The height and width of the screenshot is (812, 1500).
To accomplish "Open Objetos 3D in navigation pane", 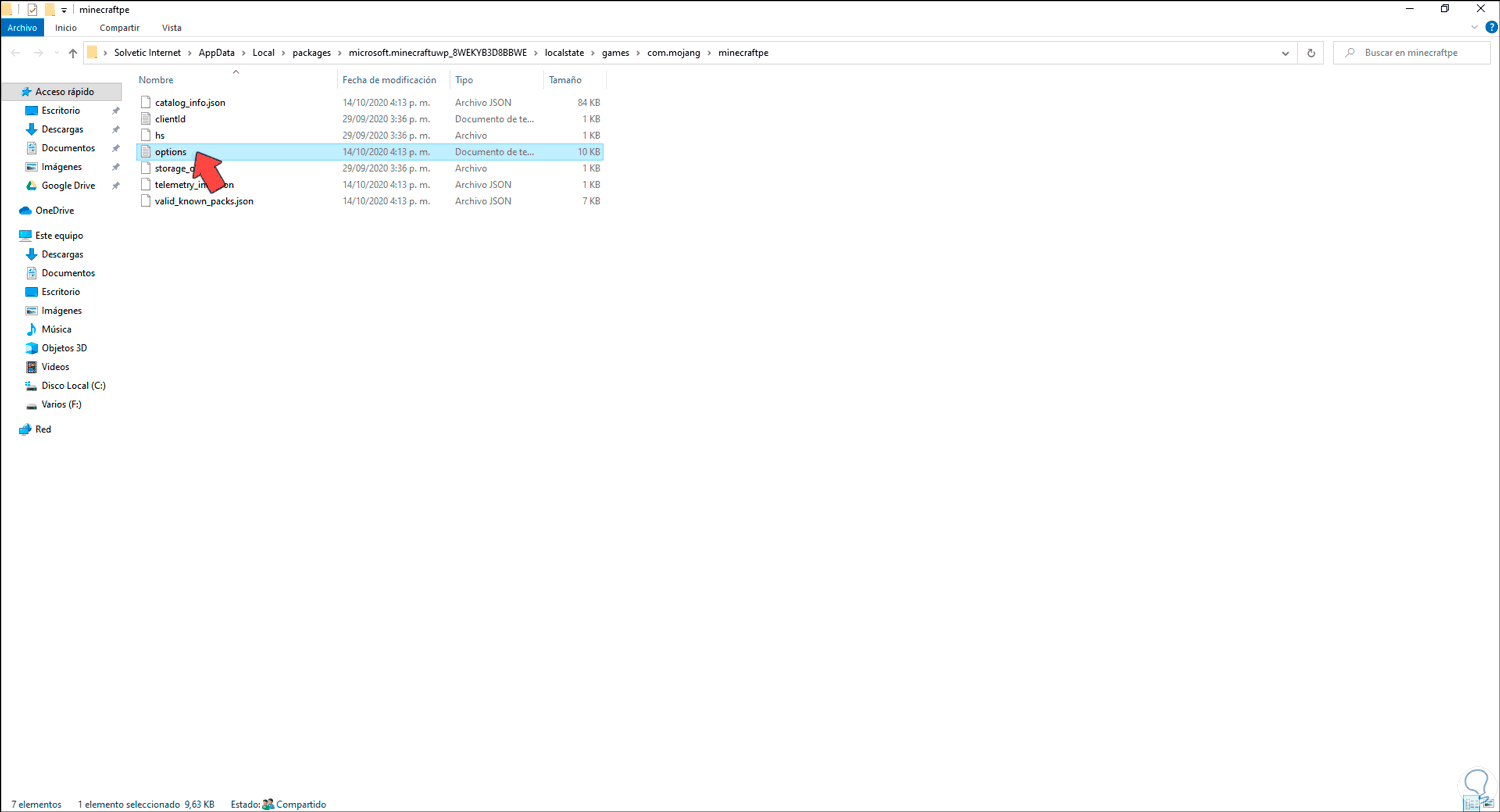I will point(64,348).
